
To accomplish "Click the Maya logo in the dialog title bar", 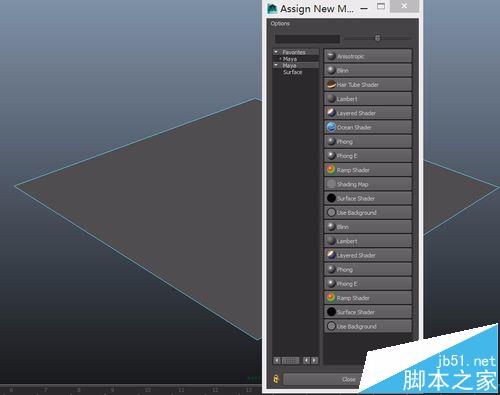I will (272, 9).
